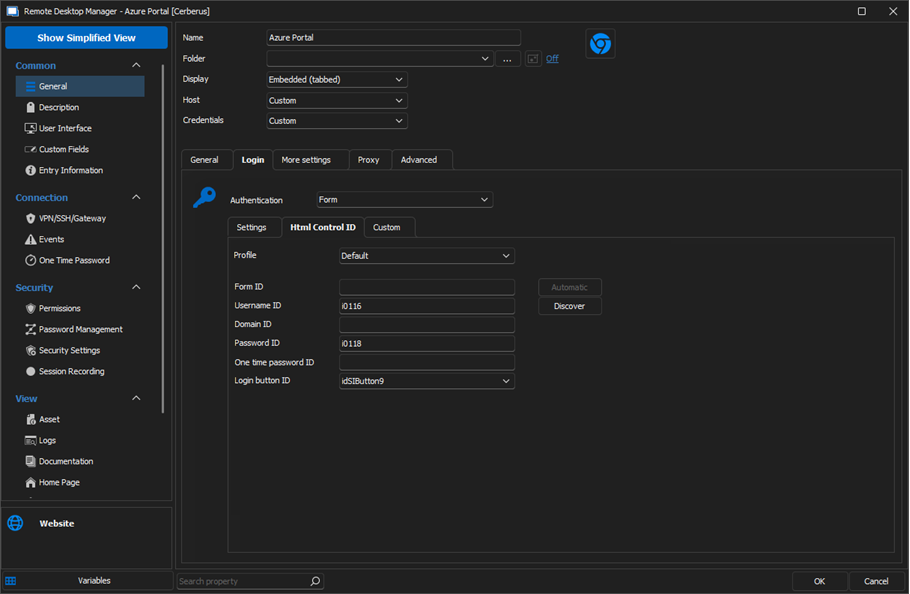Viewport: 910px width, 594px height.
Task: Click the Home Page house icon
Action: (31, 483)
